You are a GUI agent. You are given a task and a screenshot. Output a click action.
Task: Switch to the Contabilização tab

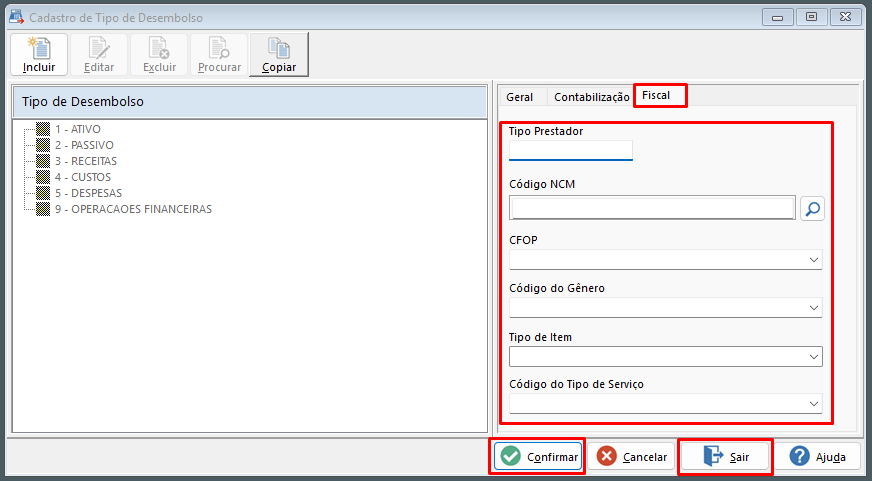click(592, 97)
